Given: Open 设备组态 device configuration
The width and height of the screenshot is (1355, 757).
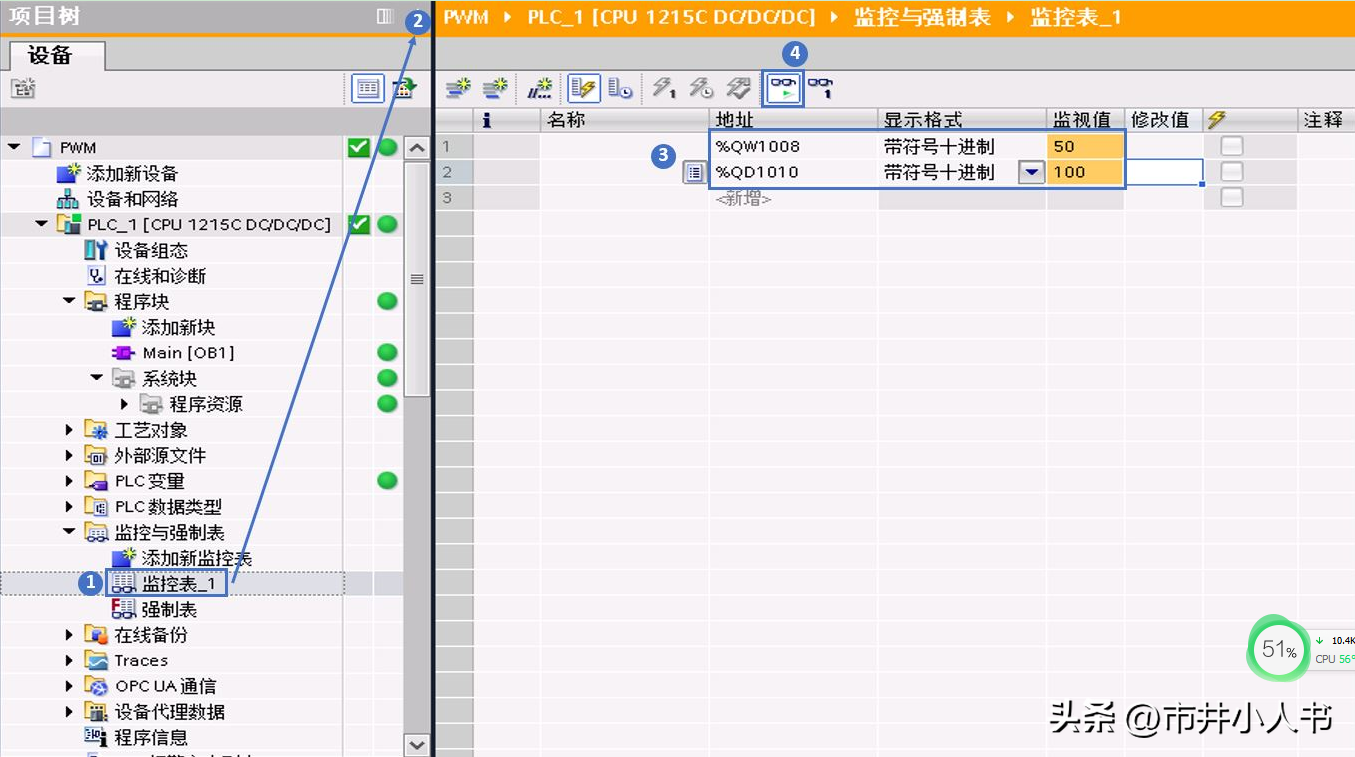Looking at the screenshot, I should [150, 250].
